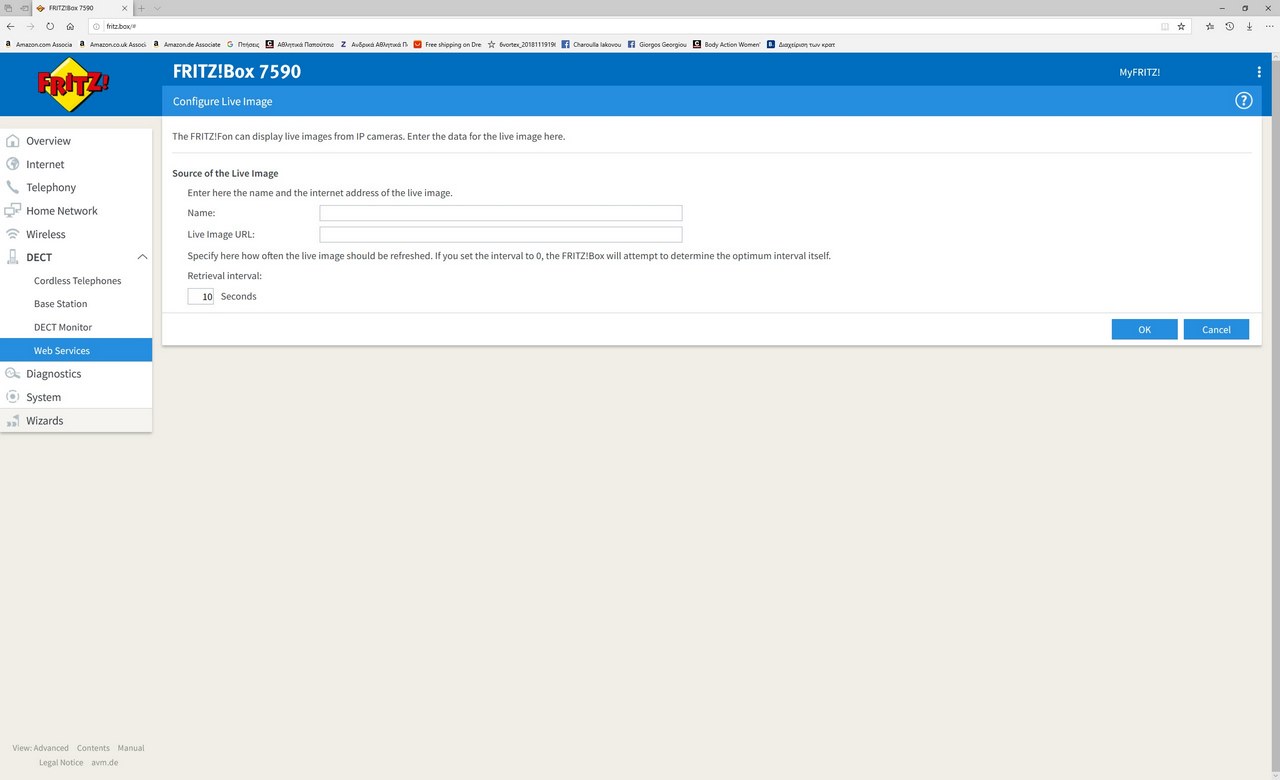Open the Wizards menu label
The image size is (1280, 780).
tap(44, 421)
